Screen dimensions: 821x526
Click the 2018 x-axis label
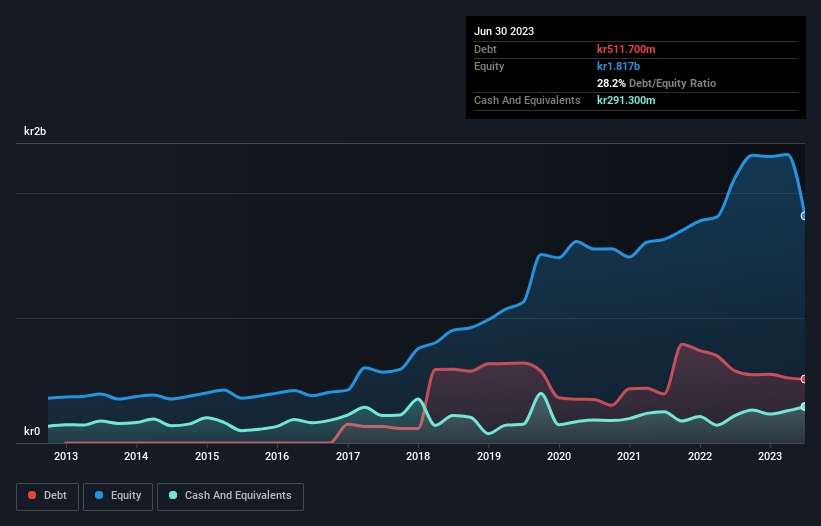point(418,456)
